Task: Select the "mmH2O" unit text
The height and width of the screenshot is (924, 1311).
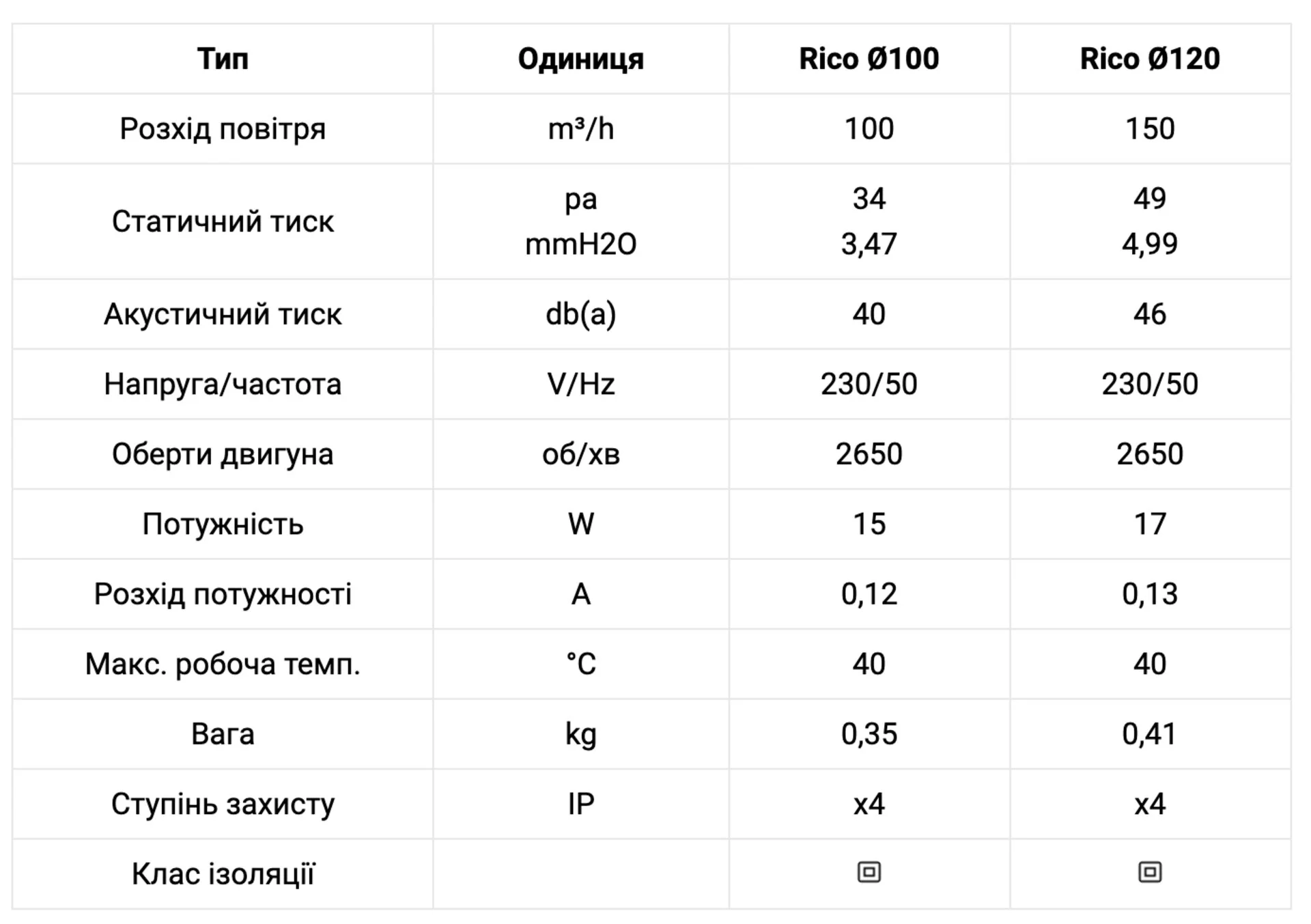Action: (x=580, y=244)
